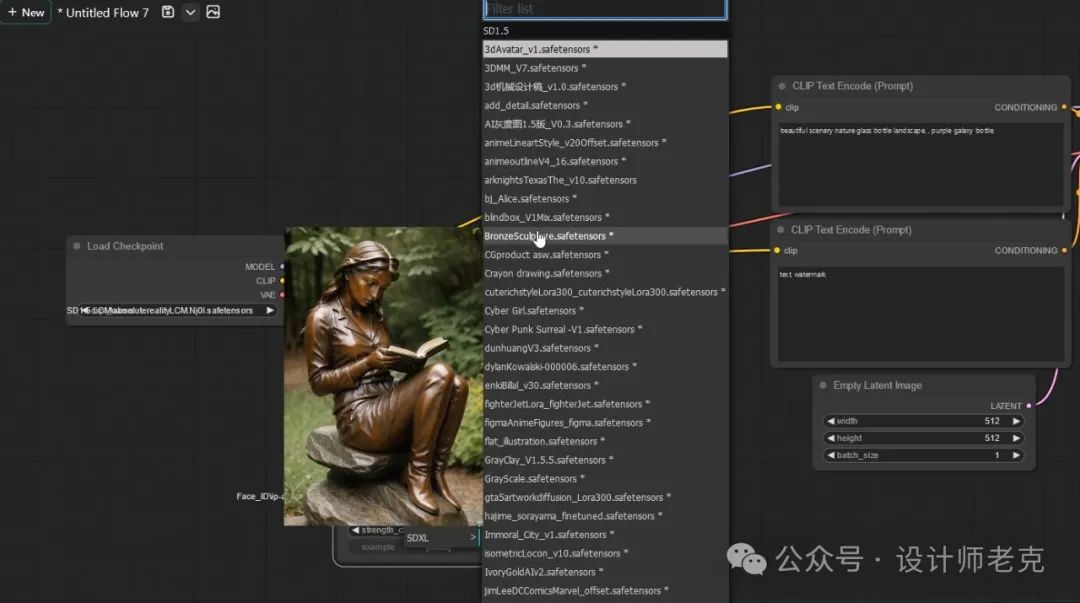Click clip input port of first CLIP node

tap(778, 107)
